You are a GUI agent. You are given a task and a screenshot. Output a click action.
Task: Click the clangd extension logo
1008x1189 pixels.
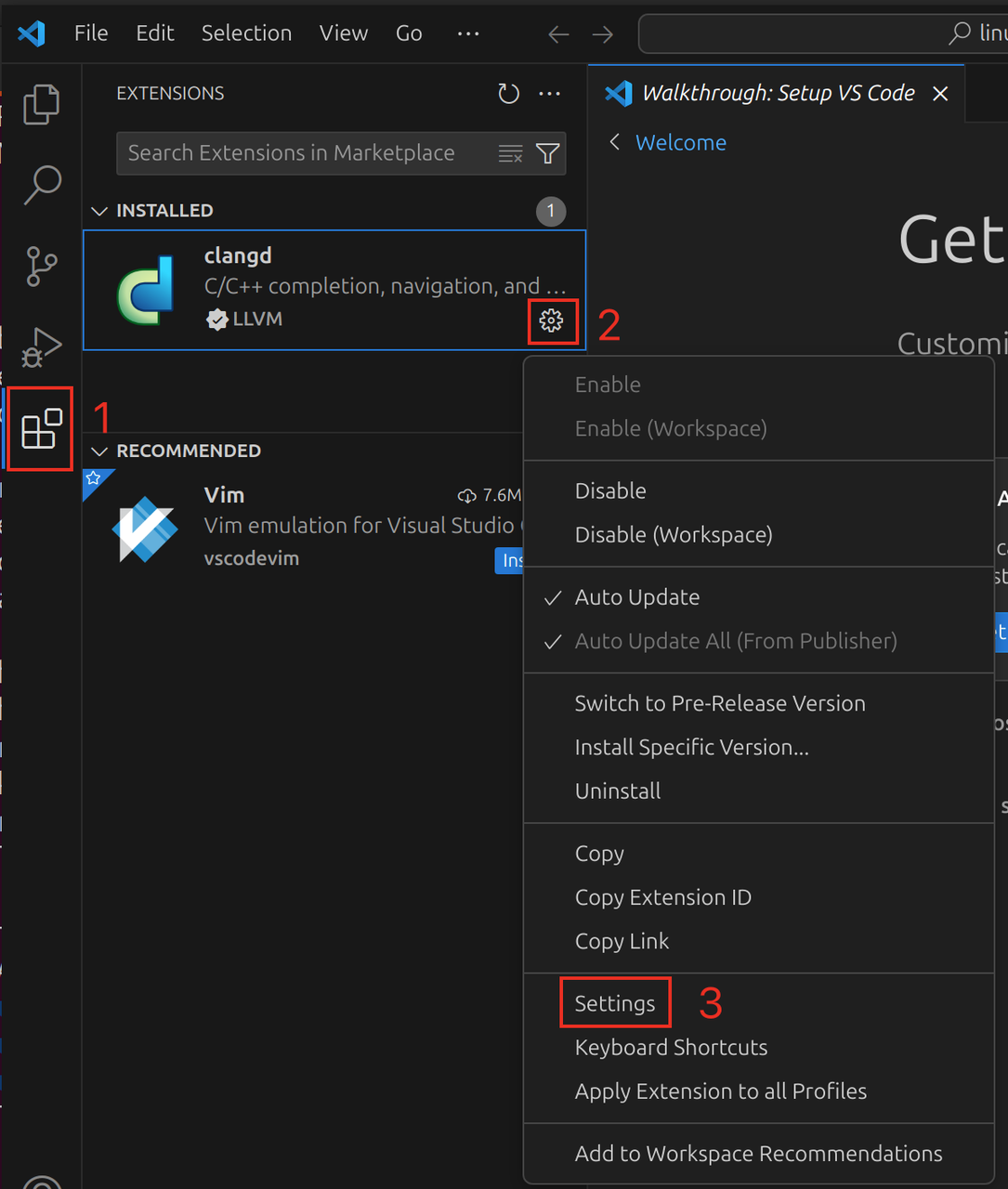click(x=145, y=290)
